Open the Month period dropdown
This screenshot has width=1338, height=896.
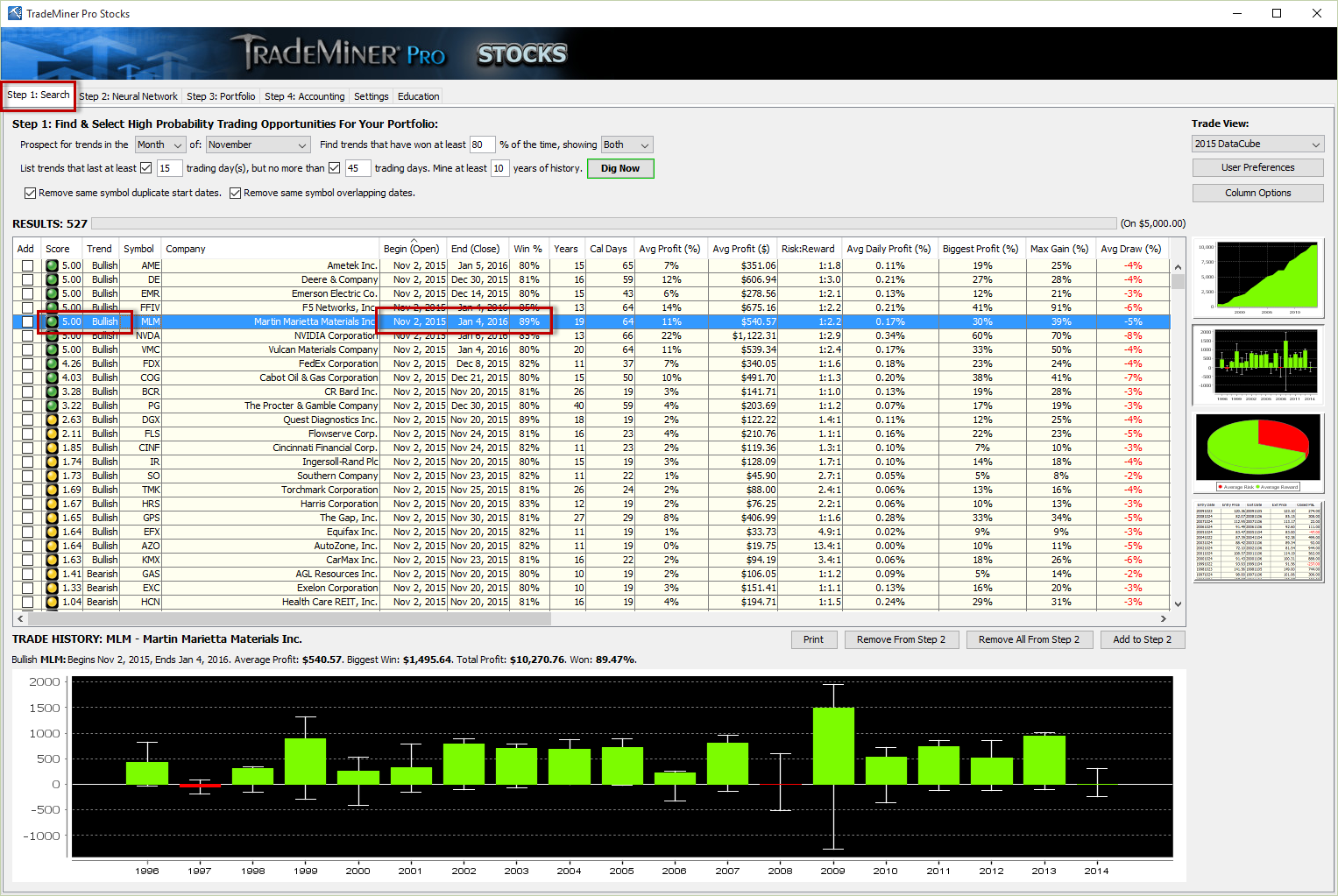(159, 145)
